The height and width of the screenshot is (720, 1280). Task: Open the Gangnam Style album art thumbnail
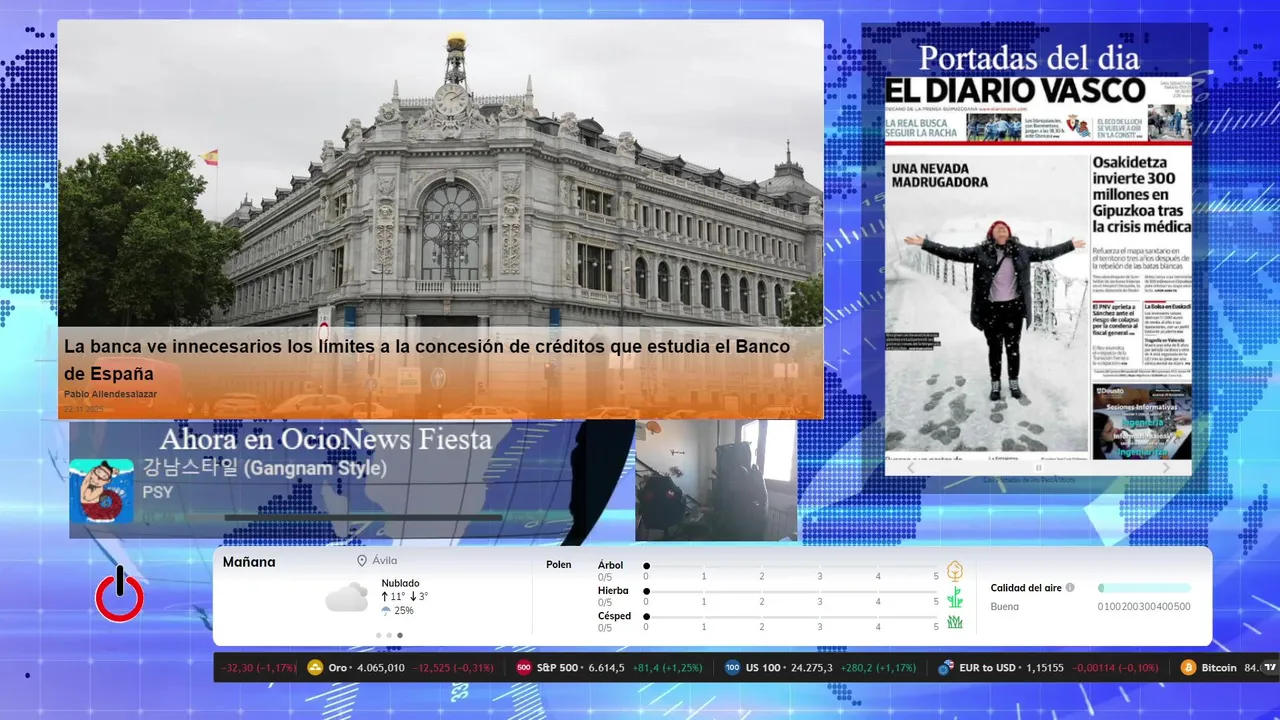click(101, 491)
